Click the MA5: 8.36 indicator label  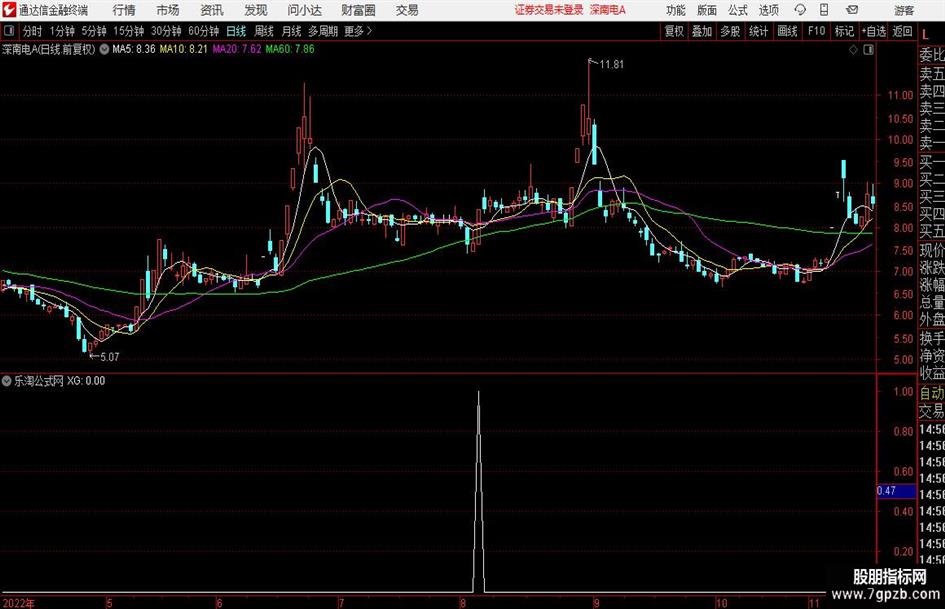coord(133,49)
